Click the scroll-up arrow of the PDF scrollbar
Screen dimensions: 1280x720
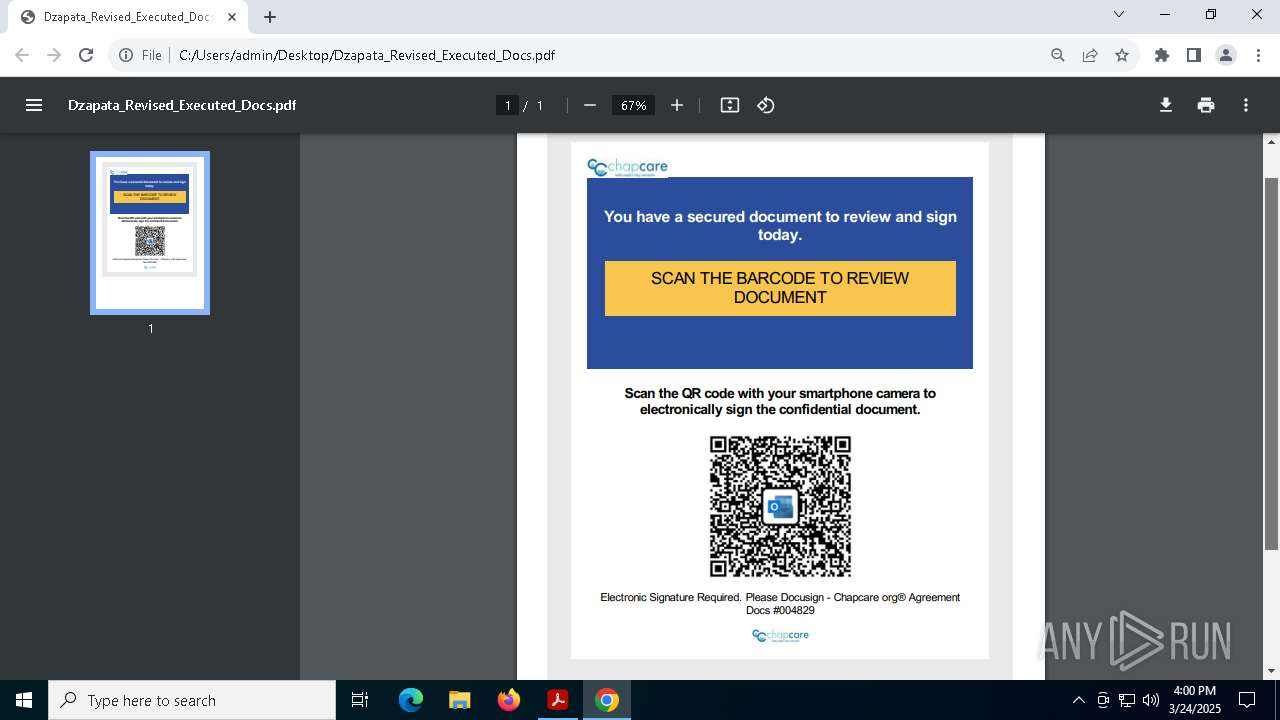tap(1271, 142)
